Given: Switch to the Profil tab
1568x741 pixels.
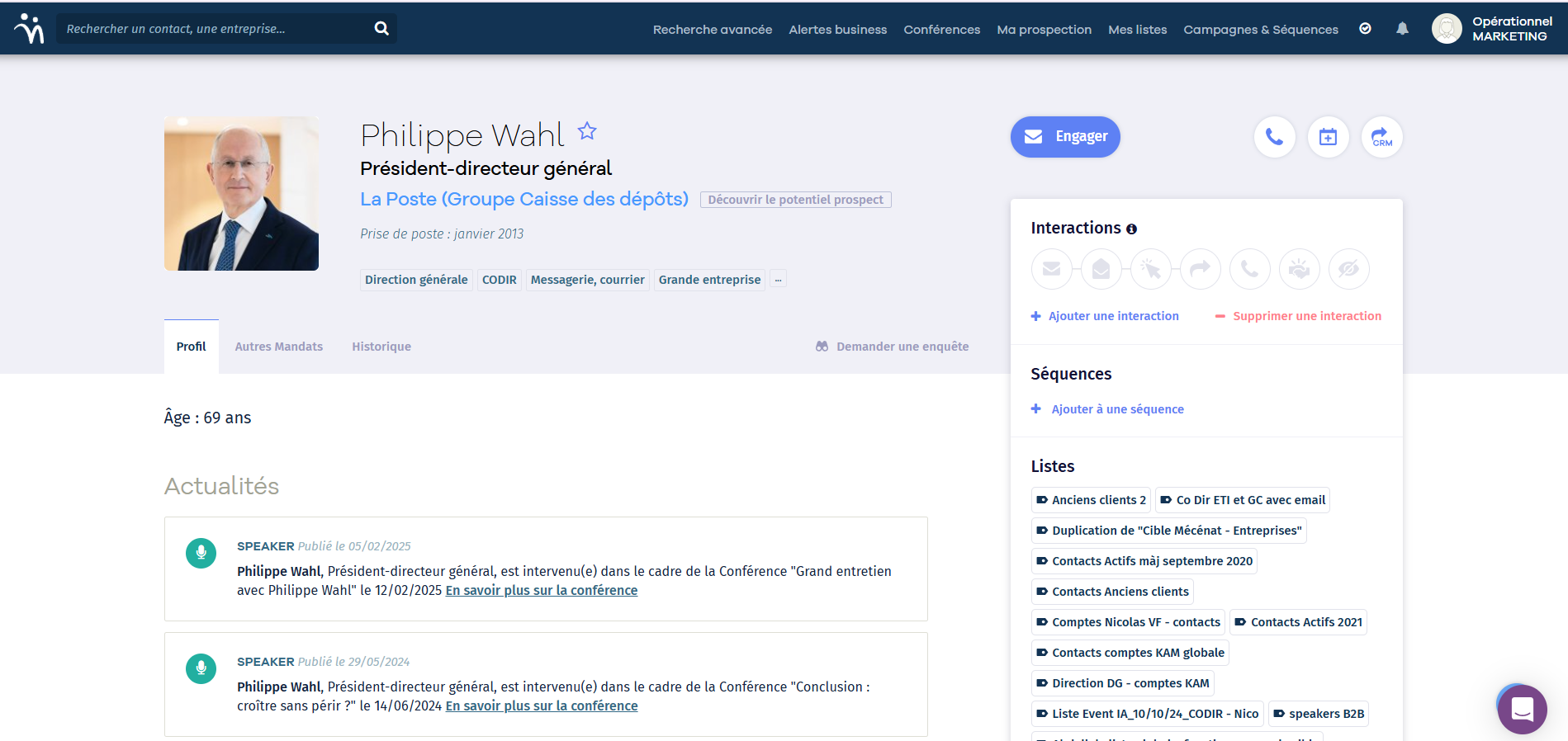Looking at the screenshot, I should 192,347.
